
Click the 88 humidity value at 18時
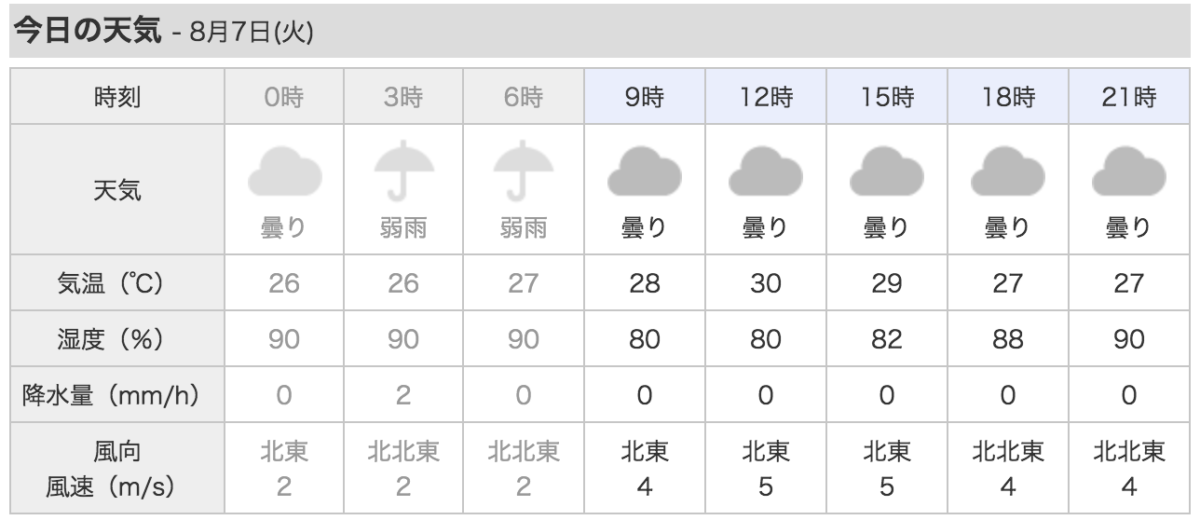pyautogui.click(x=1008, y=339)
